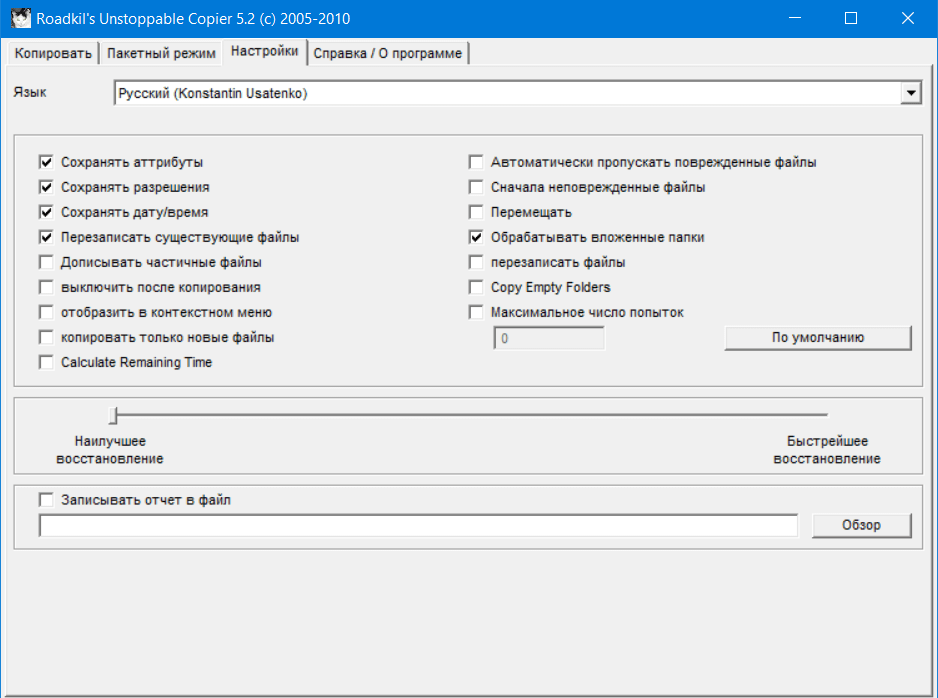Open the Справка / О программе tab
The image size is (938, 698).
pyautogui.click(x=388, y=53)
